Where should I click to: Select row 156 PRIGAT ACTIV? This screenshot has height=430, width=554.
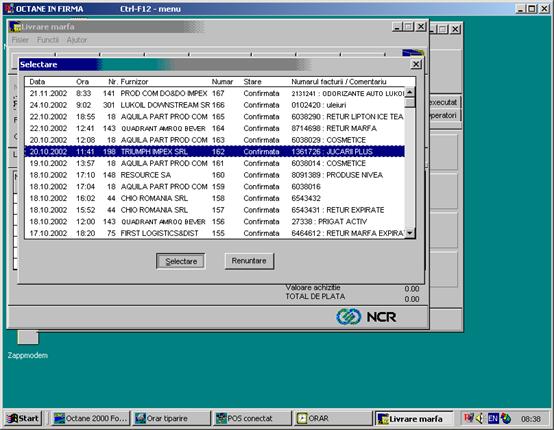[x=214, y=222]
